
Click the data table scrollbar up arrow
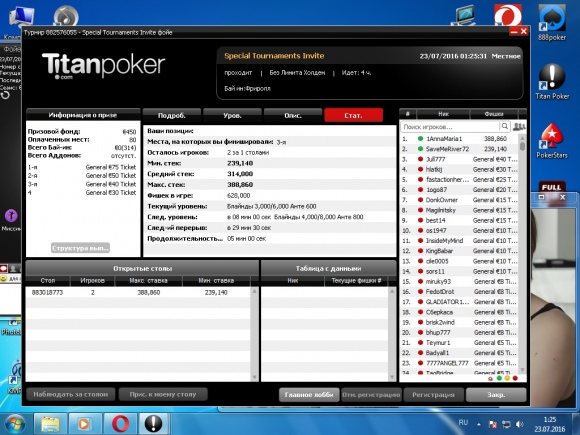pos(392,291)
